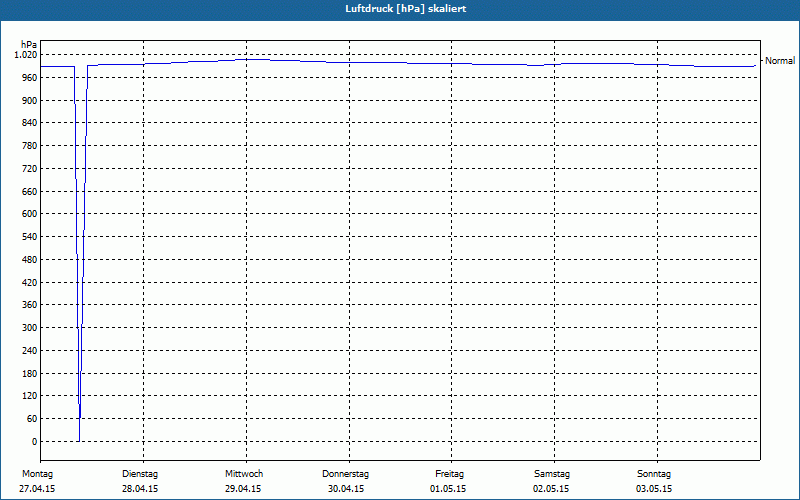The width and height of the screenshot is (800, 500).
Task: Click the '120' y-axis value
Action: 31,396
